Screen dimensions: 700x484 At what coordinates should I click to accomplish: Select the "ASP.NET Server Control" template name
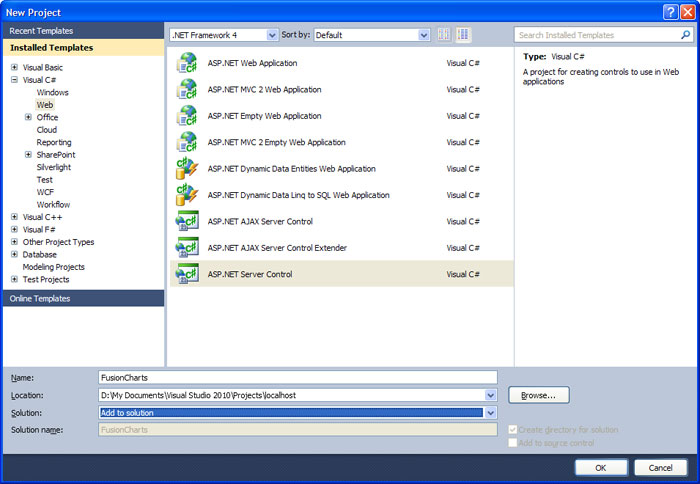250,274
